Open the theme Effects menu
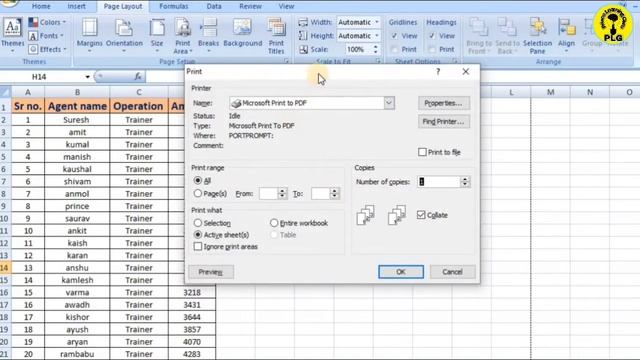 [x=47, y=49]
